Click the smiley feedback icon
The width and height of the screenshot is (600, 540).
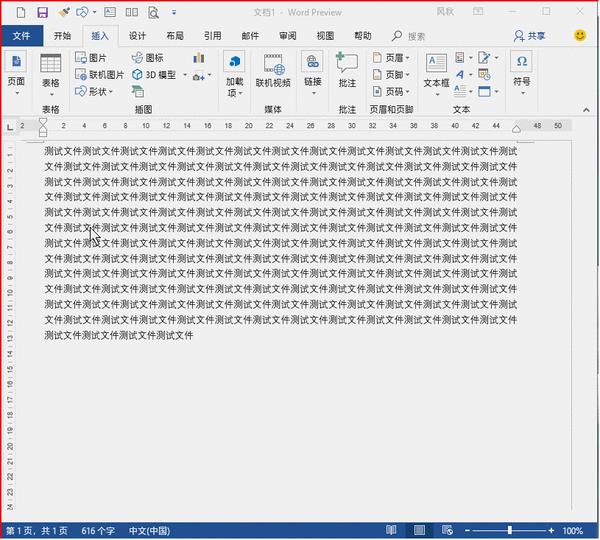580,35
